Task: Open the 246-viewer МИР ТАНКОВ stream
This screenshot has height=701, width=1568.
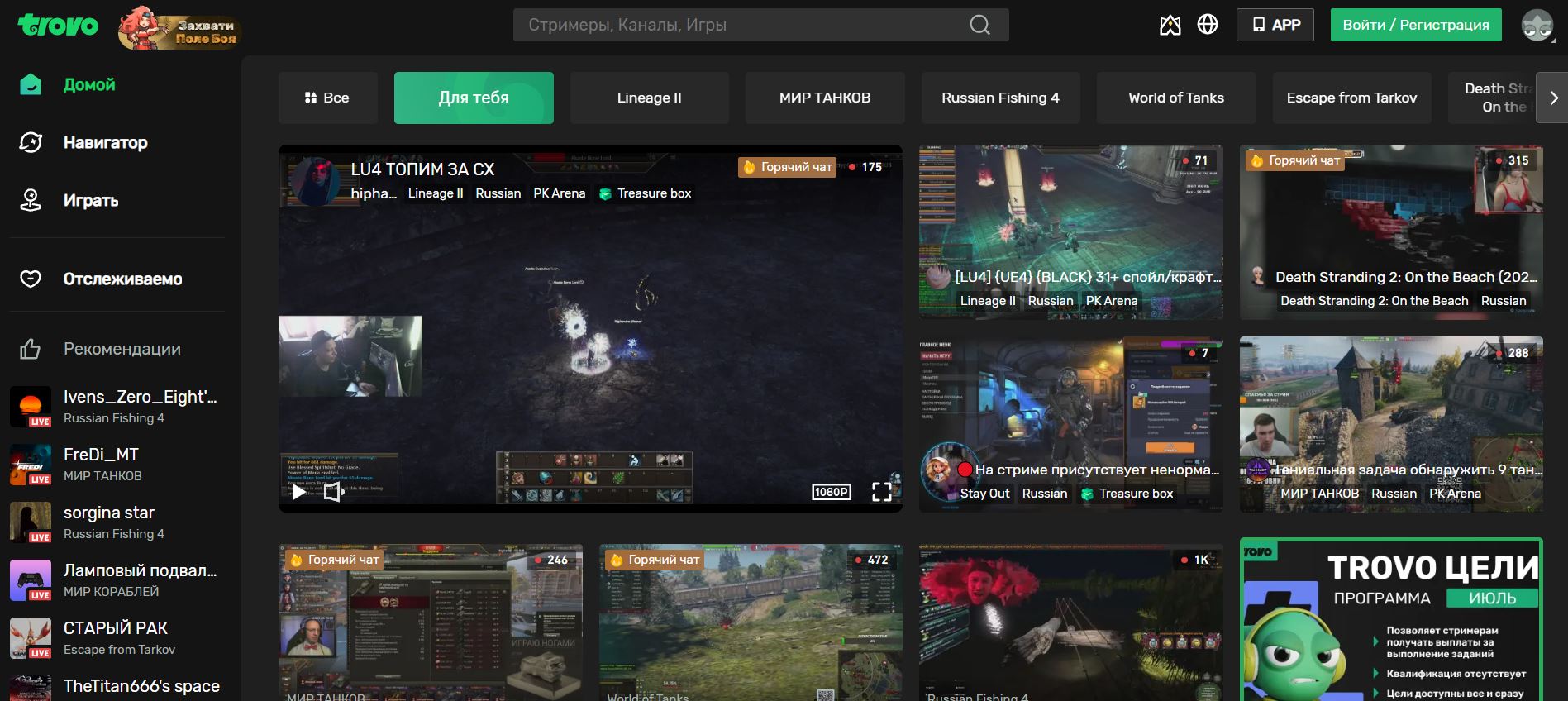Action: pos(431,622)
